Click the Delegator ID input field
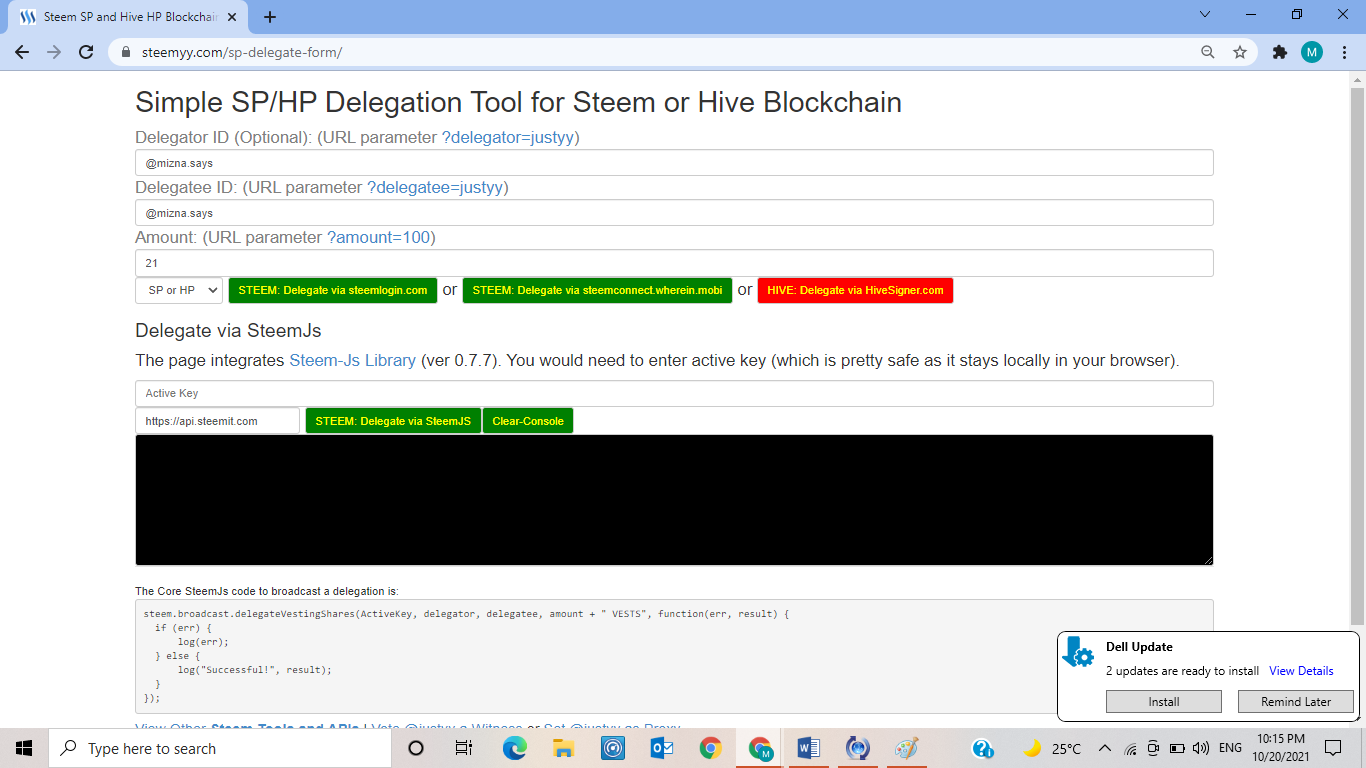The image size is (1366, 768). pyautogui.click(x=674, y=162)
